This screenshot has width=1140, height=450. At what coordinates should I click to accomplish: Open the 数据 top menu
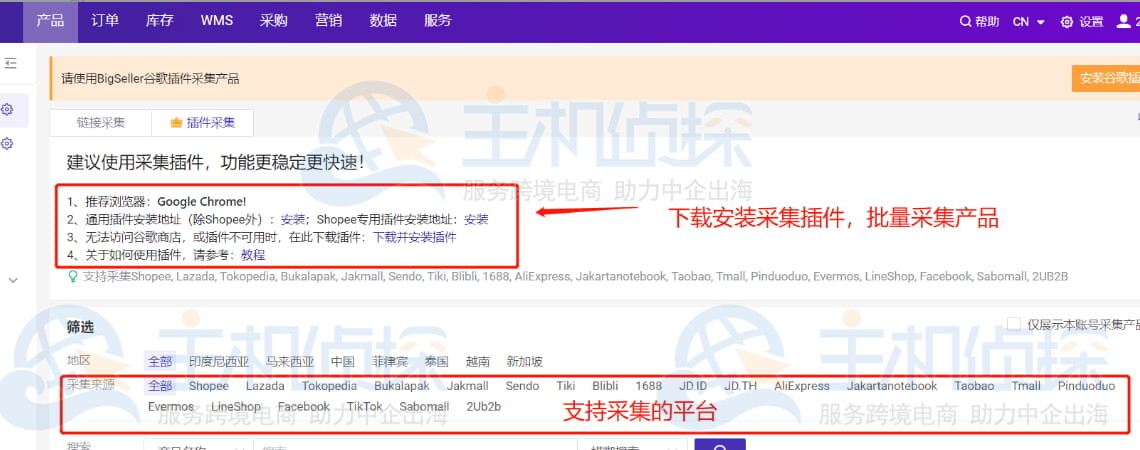(383, 21)
